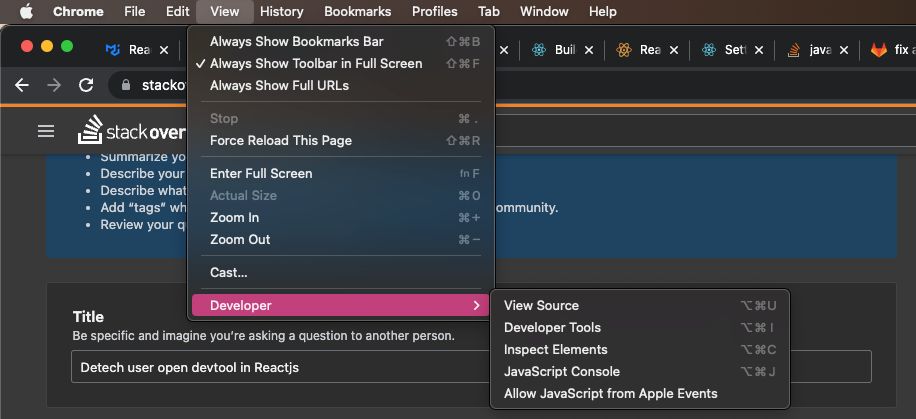Select Inspect Elements
Screen dimensions: 916x419
click(x=640, y=349)
